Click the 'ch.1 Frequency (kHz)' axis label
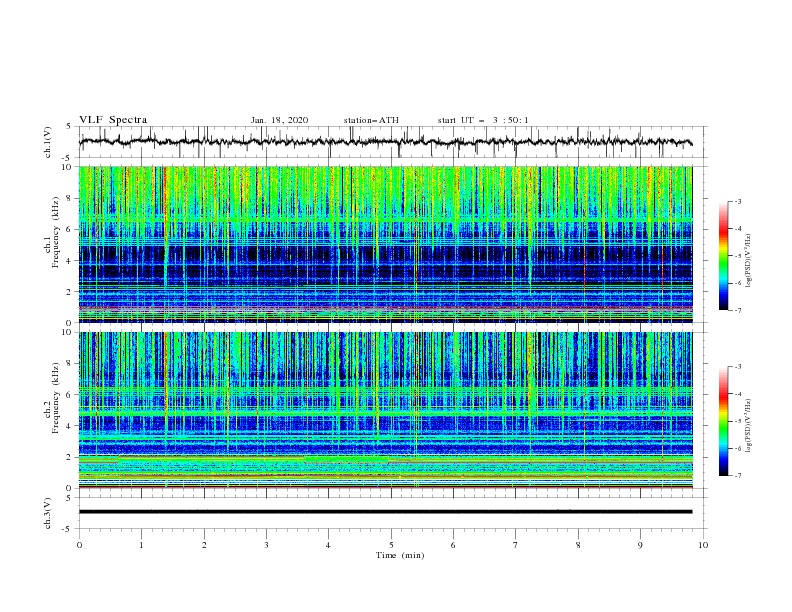Viewport: 792px width, 612px height. [x=51, y=231]
